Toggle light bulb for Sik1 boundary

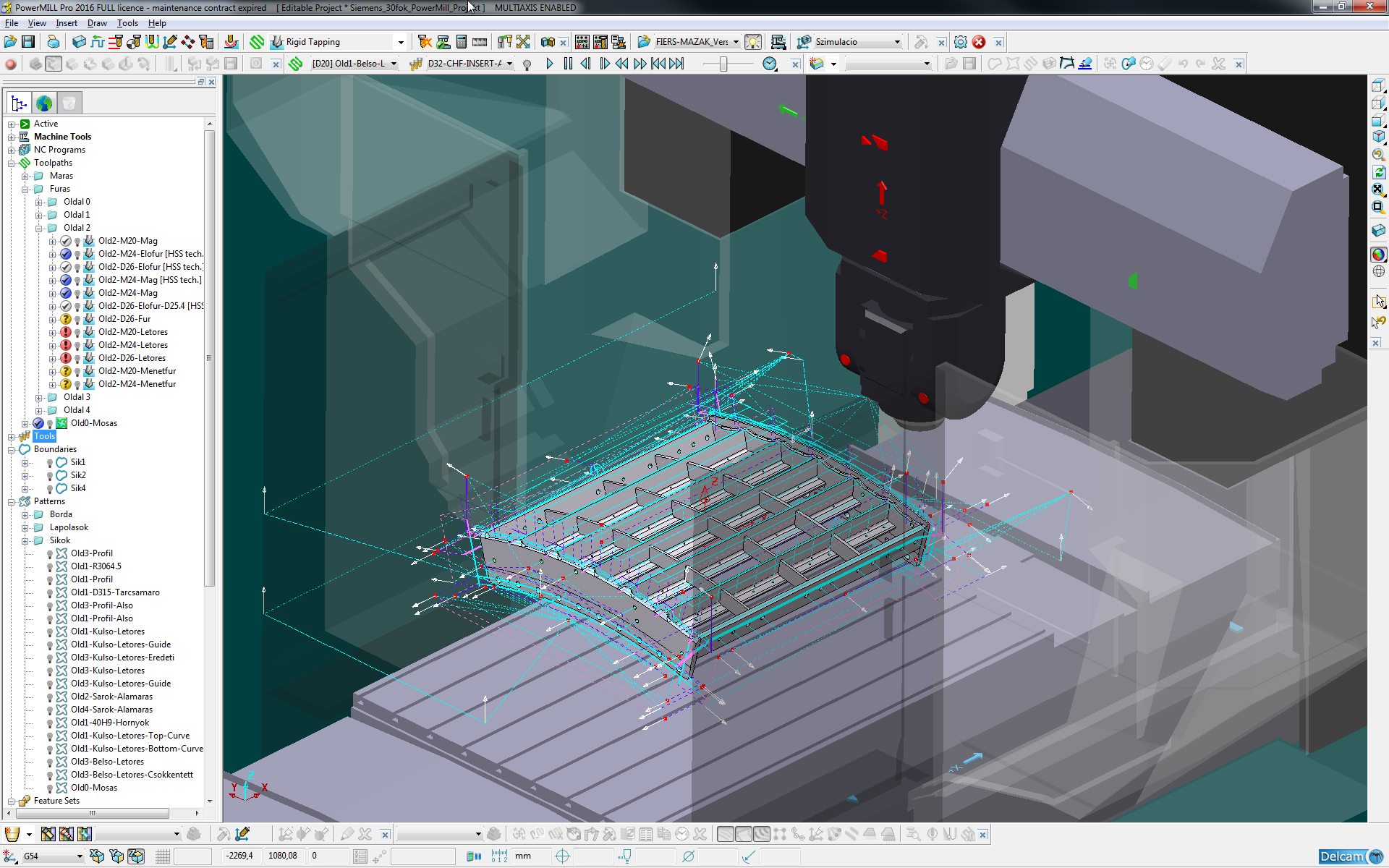click(x=50, y=463)
